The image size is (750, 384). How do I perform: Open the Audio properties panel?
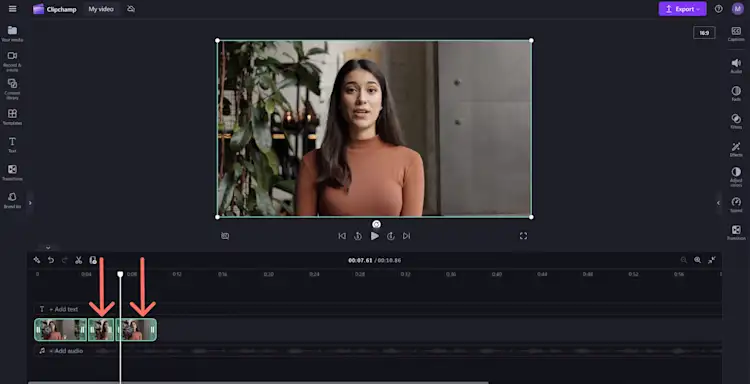[x=736, y=66]
